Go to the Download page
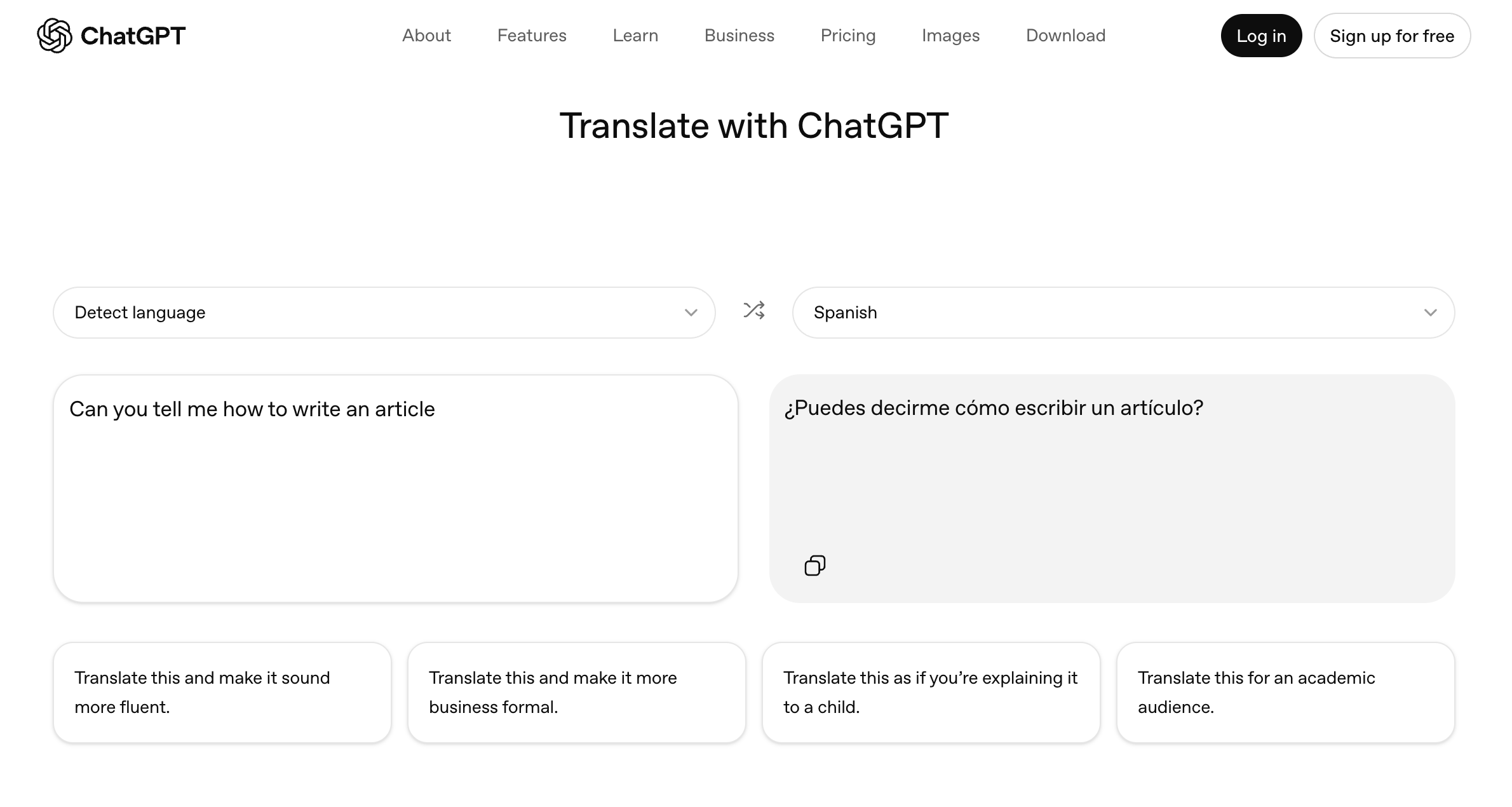Image resolution: width=1512 pixels, height=807 pixels. (1065, 36)
